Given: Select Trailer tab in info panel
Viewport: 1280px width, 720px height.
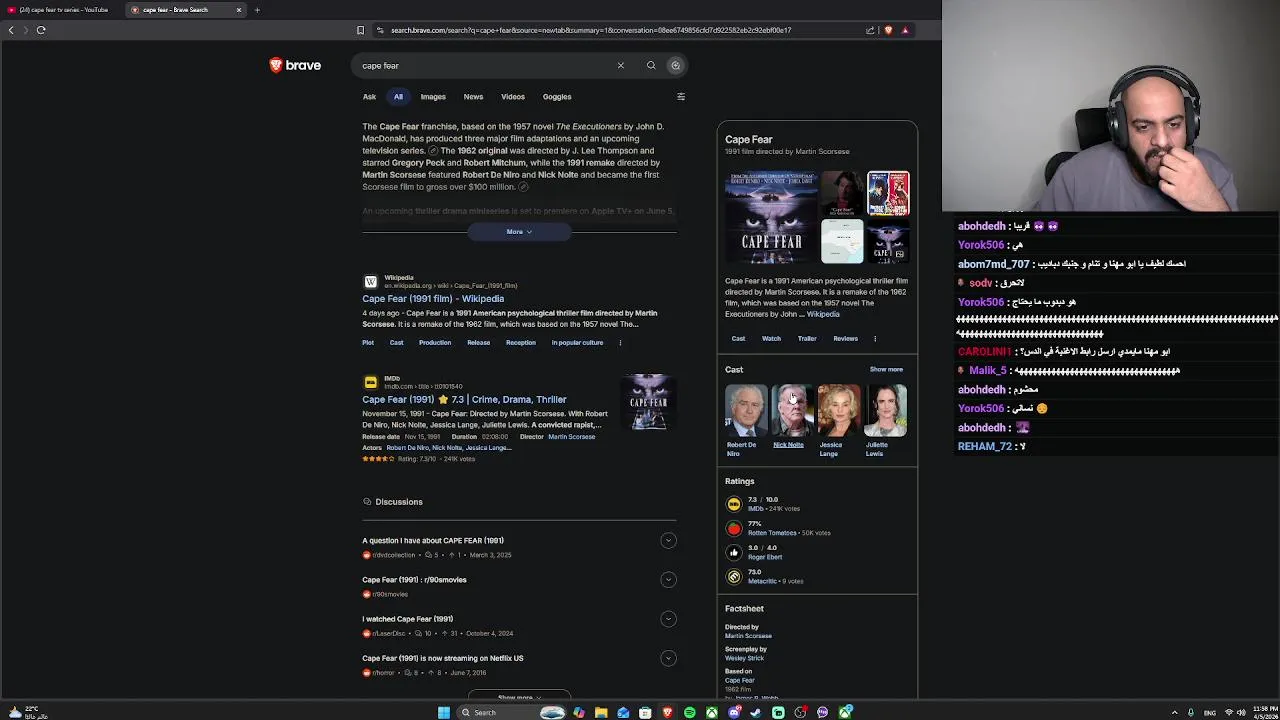Looking at the screenshot, I should click(807, 338).
